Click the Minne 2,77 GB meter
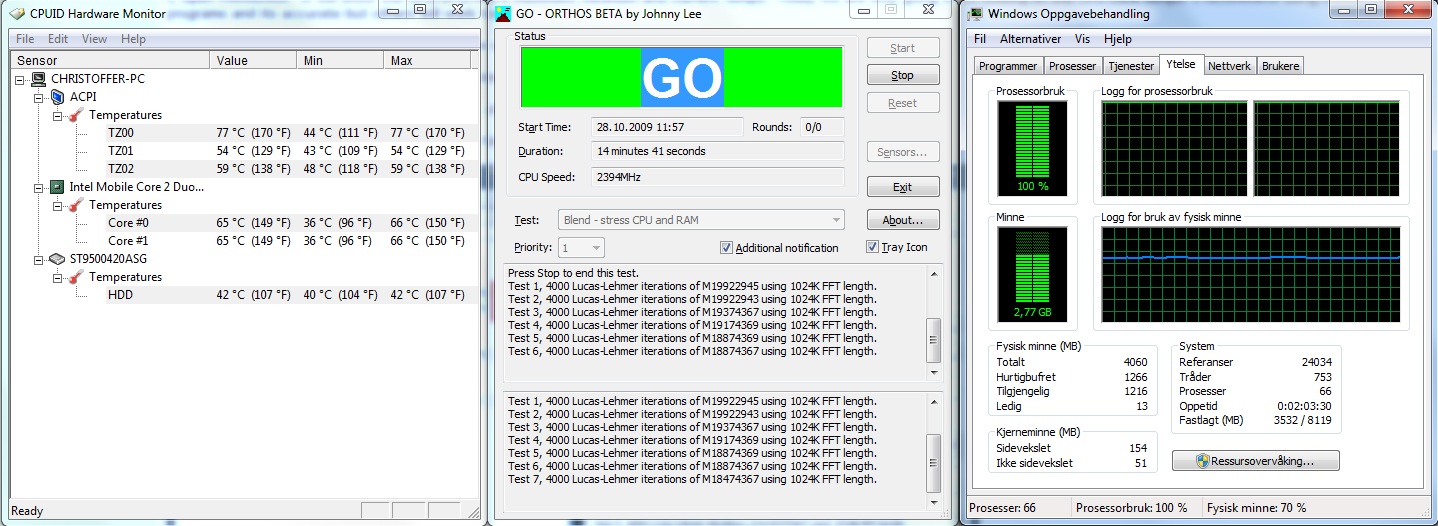Screen dimensions: 1438x526 pos(1032,275)
